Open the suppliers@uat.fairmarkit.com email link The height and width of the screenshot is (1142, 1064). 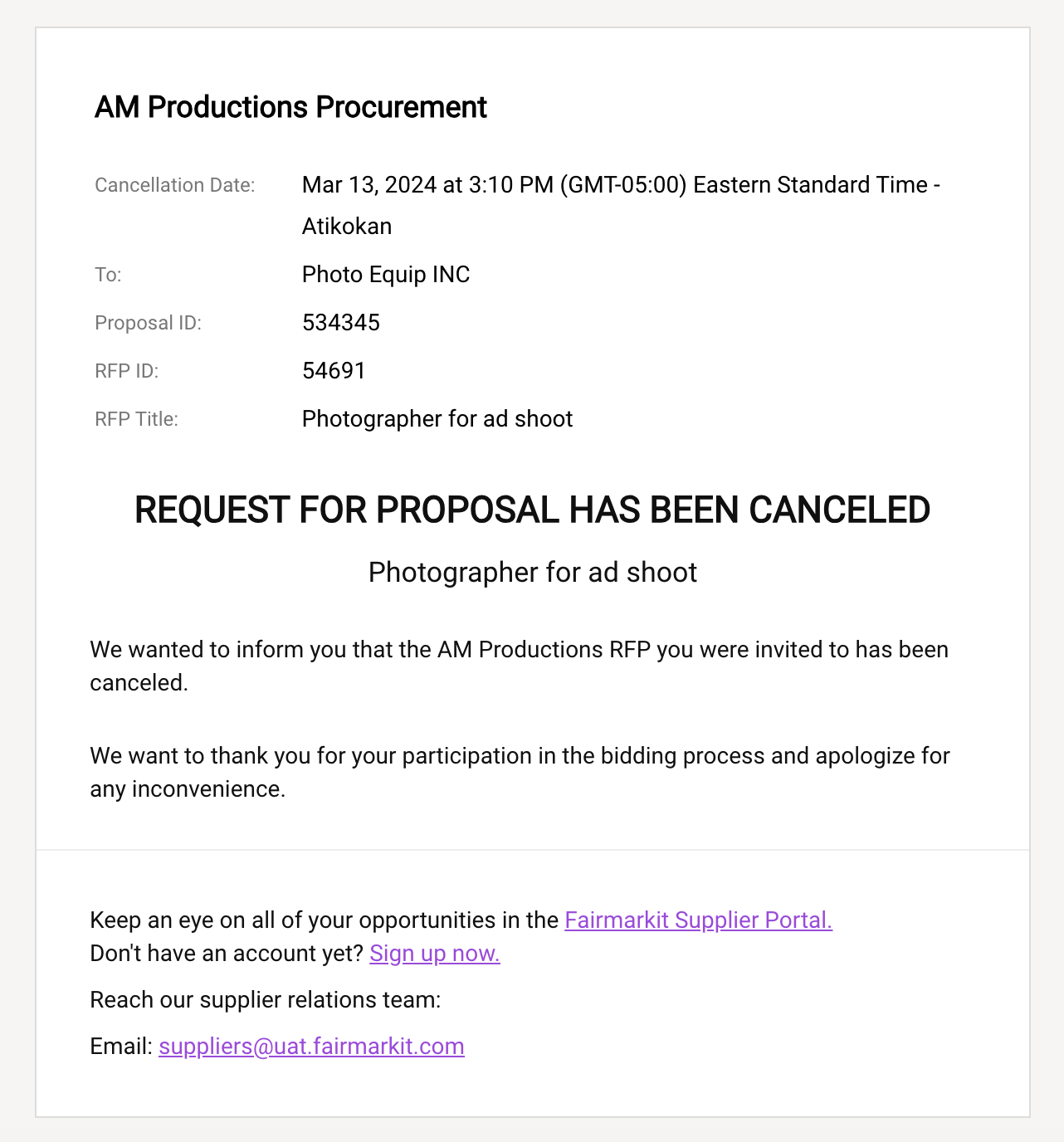point(311,1046)
